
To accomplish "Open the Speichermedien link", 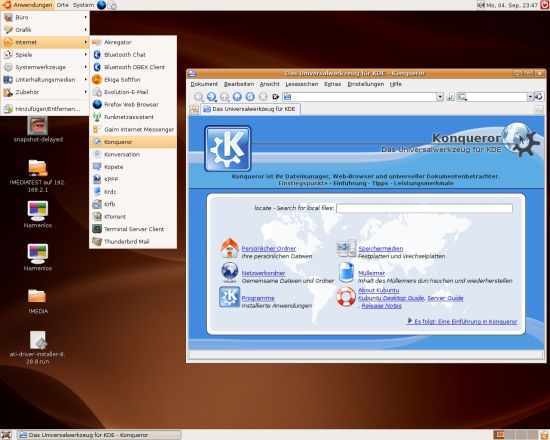I will click(381, 248).
